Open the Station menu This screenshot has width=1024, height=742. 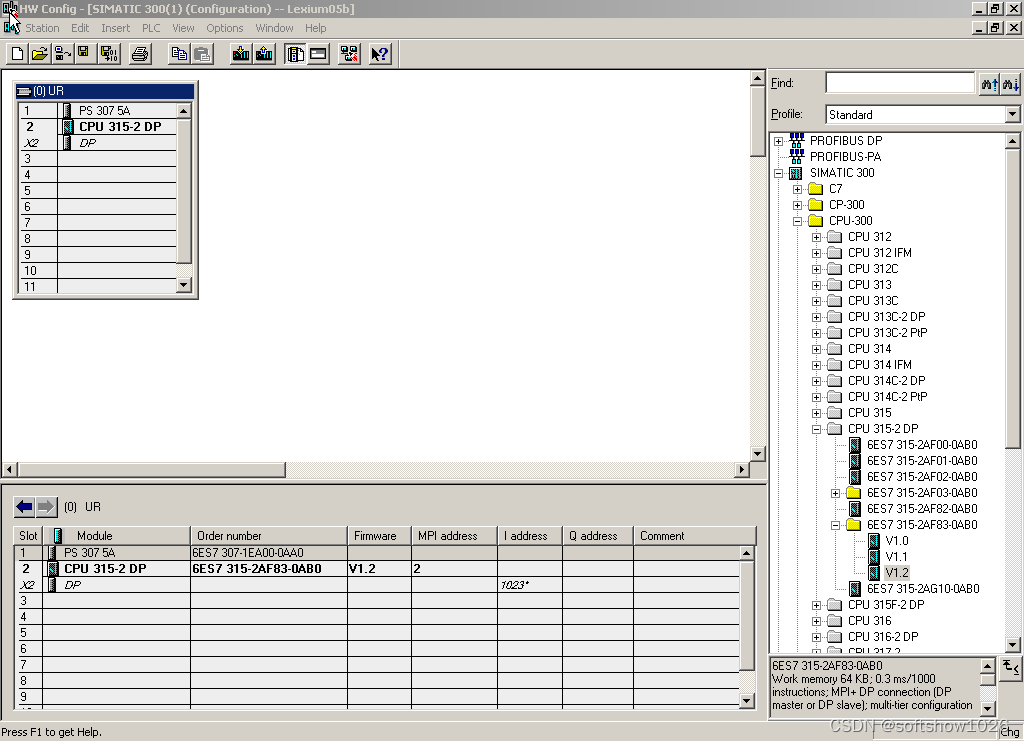(42, 28)
